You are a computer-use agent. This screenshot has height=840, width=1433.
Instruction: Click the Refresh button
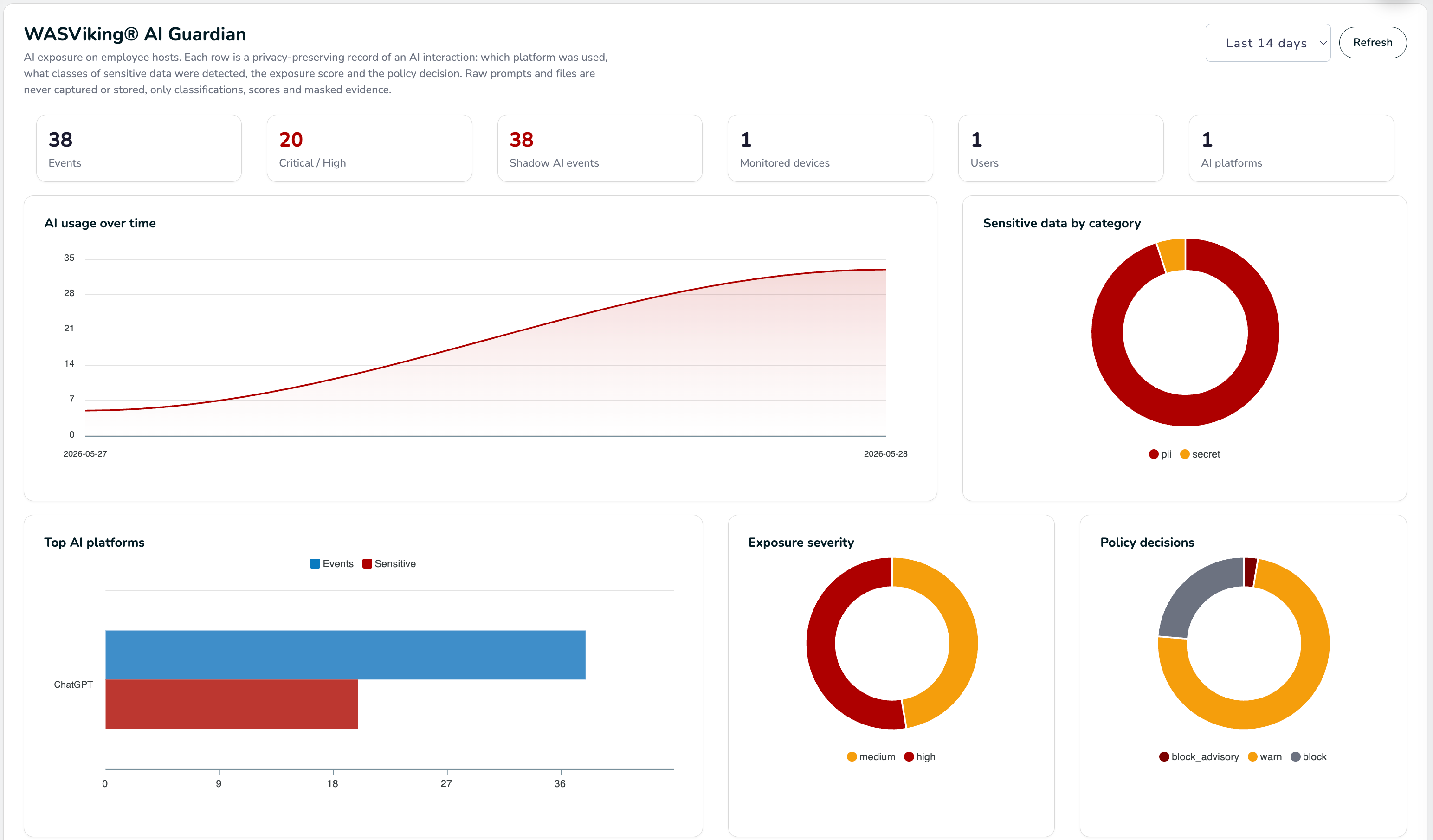1372,43
